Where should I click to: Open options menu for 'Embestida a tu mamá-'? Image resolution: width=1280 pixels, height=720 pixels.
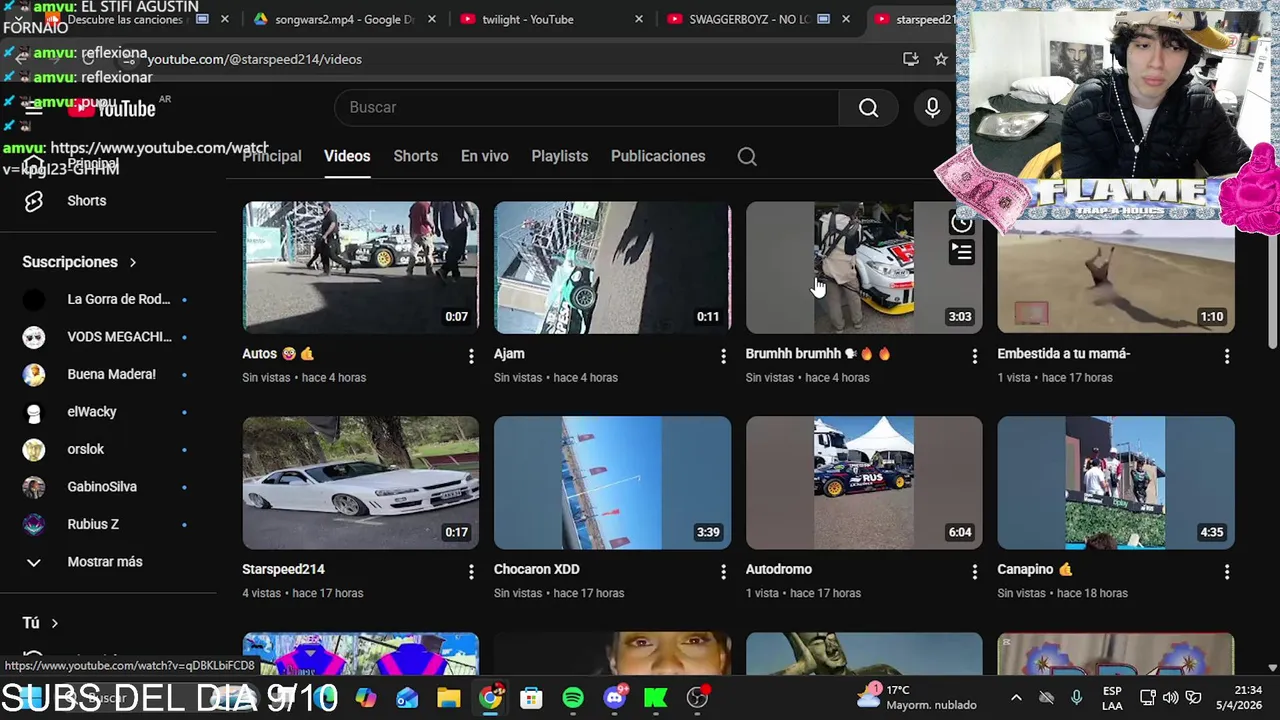[1227, 356]
